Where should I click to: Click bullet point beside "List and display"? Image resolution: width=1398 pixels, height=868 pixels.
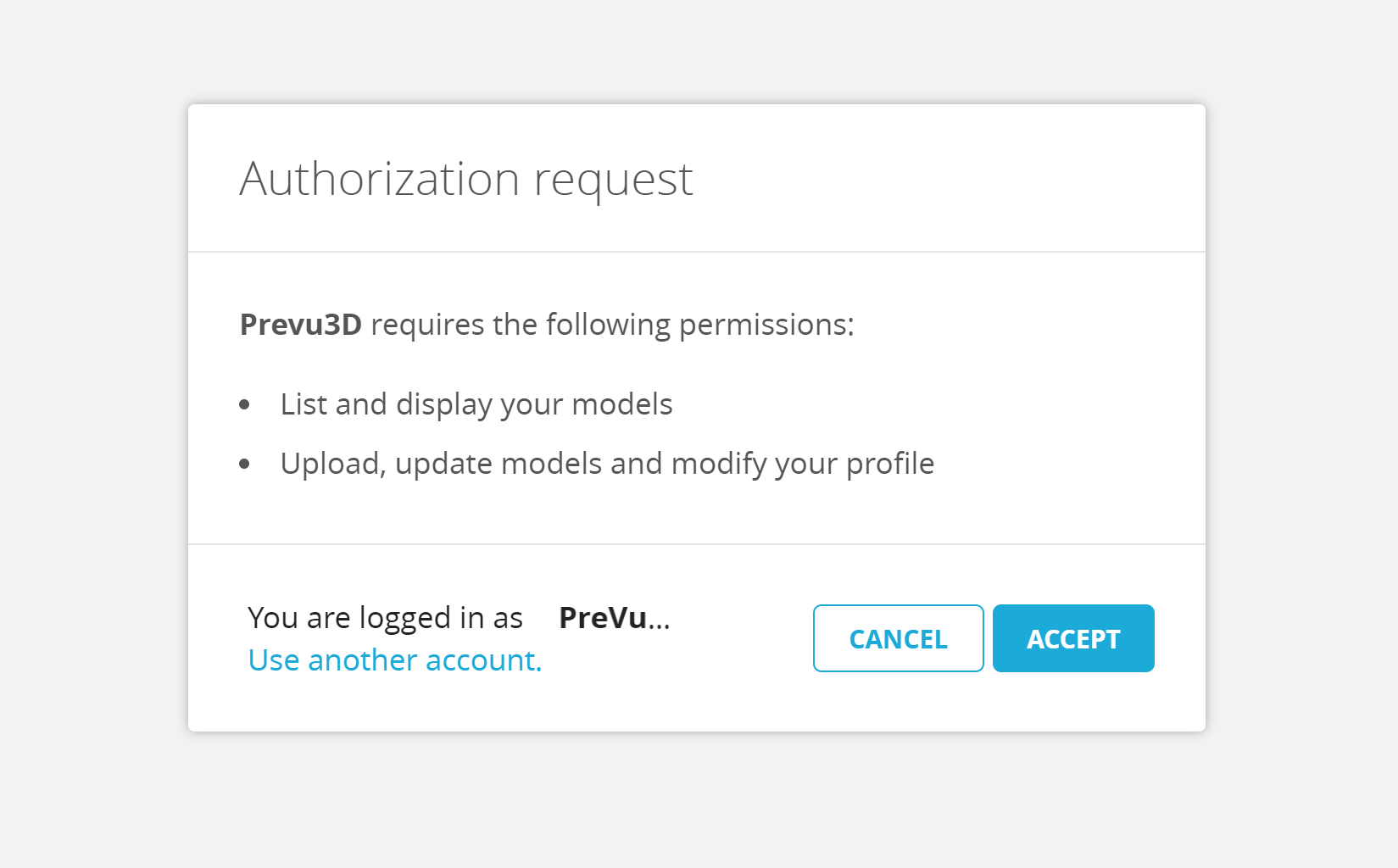[x=245, y=405]
